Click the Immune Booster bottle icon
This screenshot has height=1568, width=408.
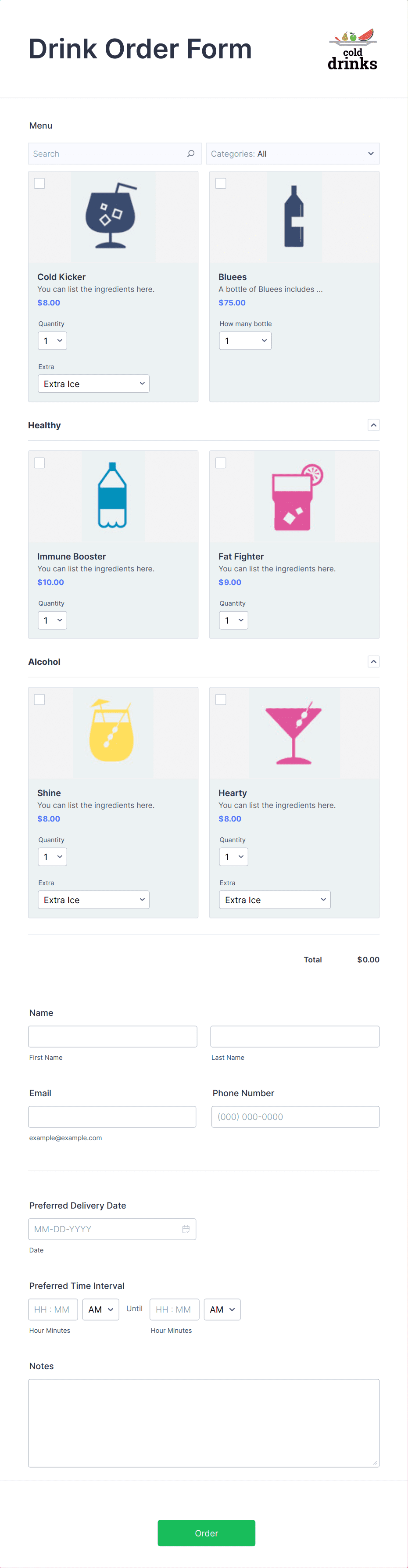click(x=113, y=495)
